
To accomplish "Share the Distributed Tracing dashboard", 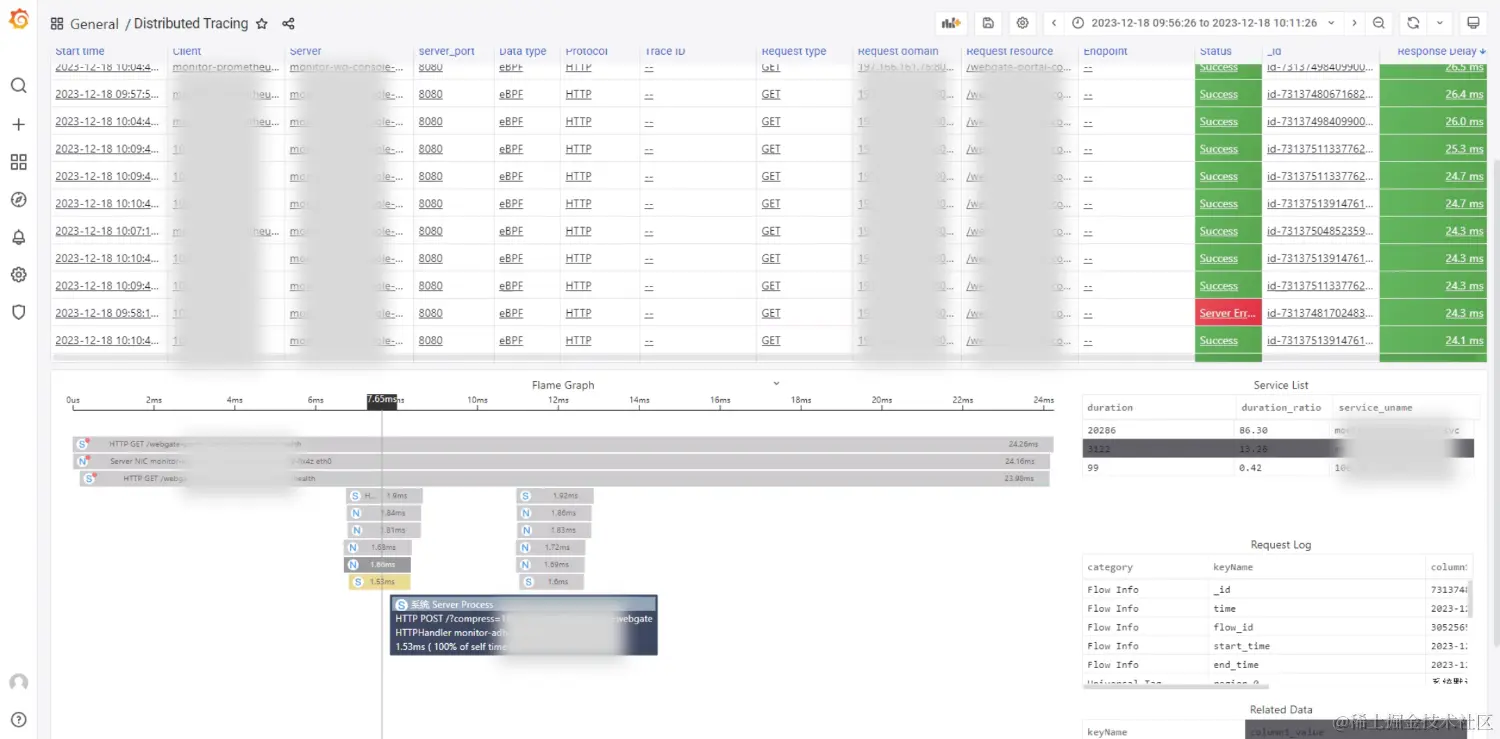I will point(290,23).
